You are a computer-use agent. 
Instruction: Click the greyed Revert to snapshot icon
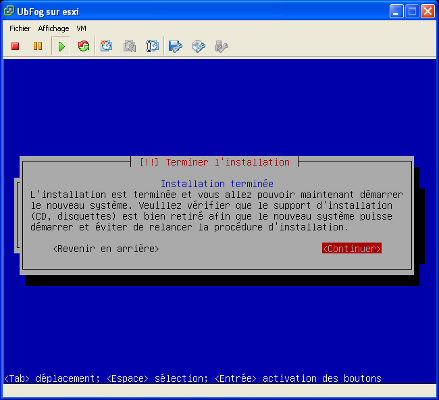coord(130,46)
